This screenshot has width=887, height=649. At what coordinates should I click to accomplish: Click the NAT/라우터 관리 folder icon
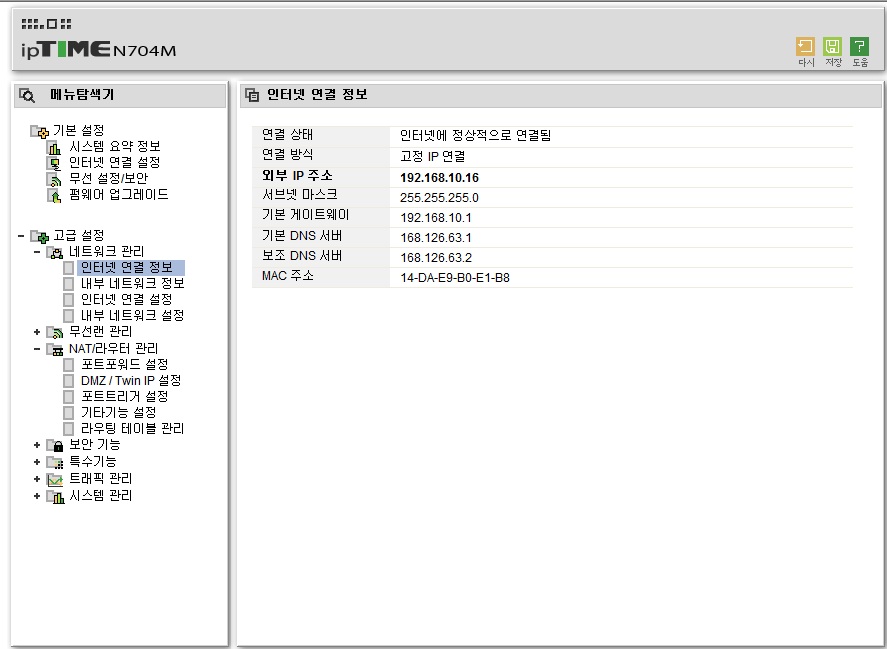(55, 349)
